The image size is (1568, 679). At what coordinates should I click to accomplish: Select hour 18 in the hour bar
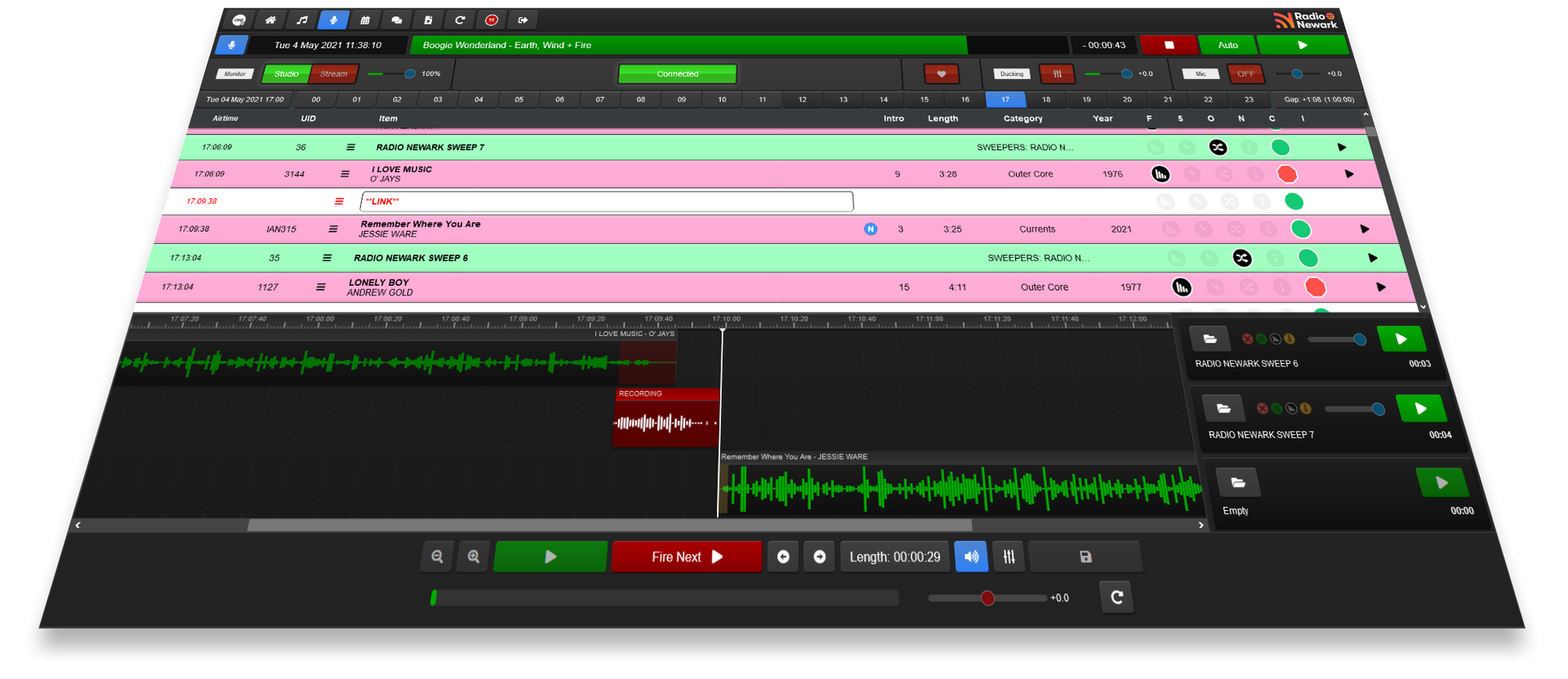click(x=1046, y=100)
